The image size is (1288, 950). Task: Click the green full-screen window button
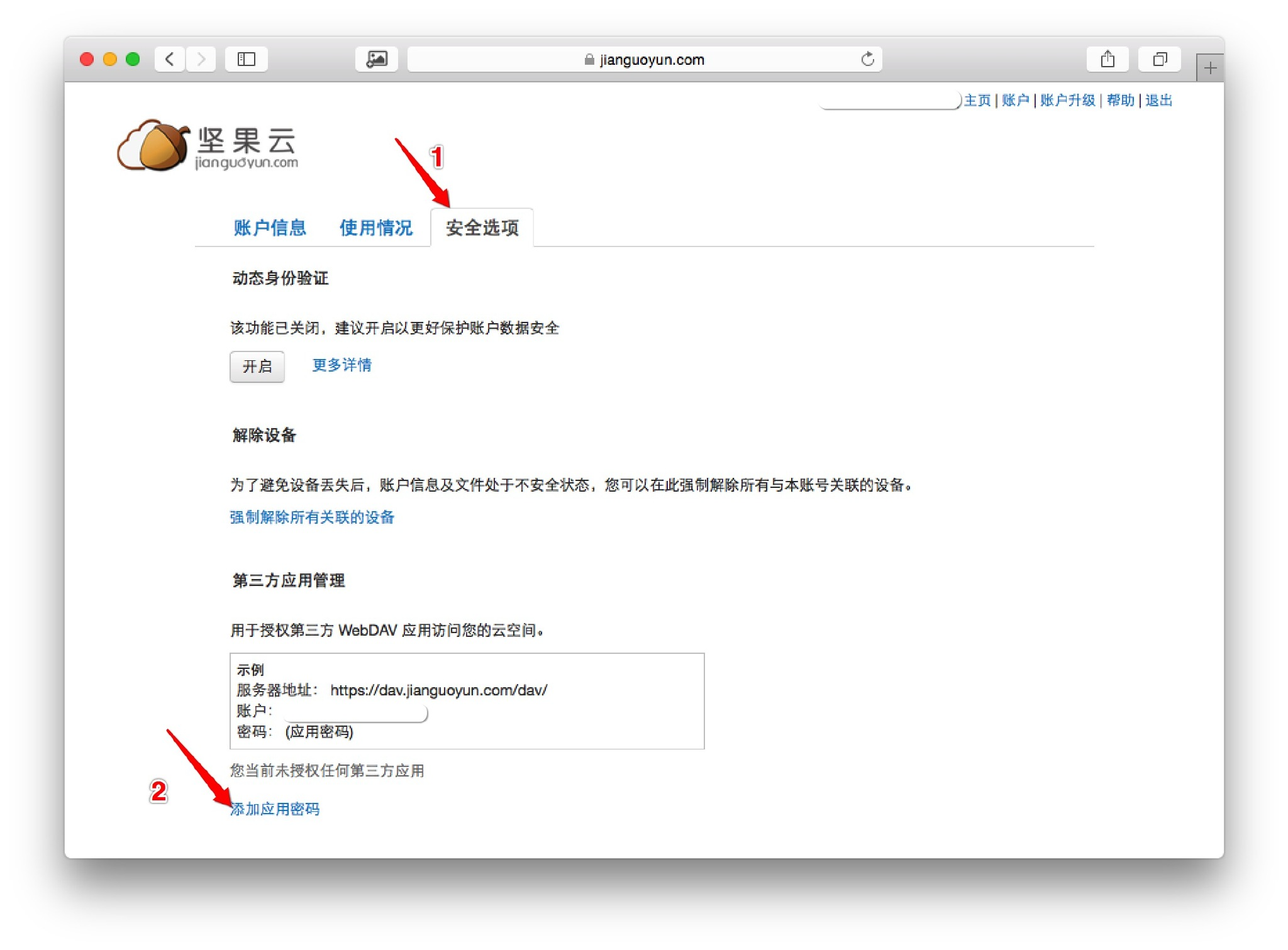click(133, 59)
